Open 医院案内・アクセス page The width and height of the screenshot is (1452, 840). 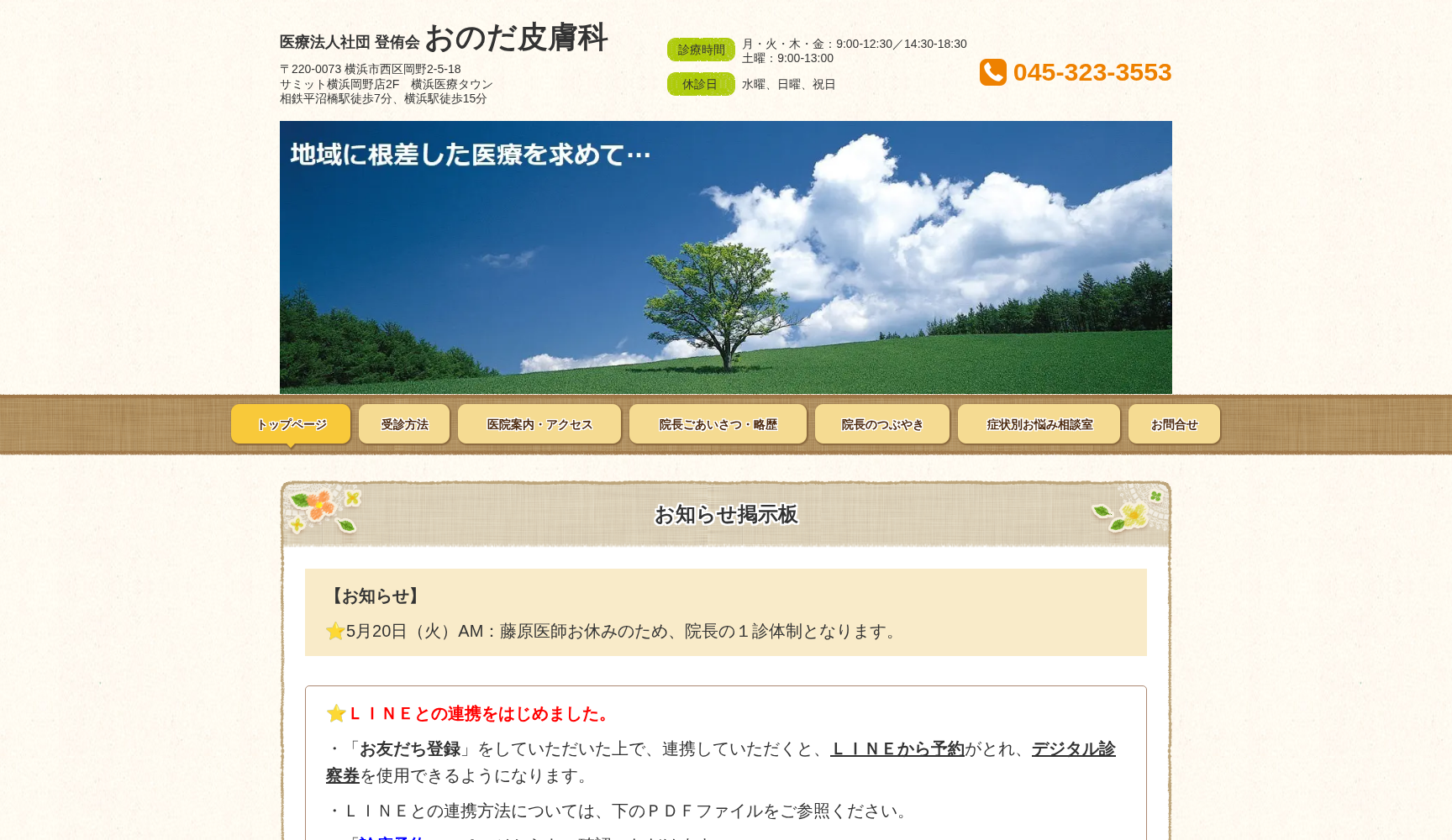click(539, 424)
